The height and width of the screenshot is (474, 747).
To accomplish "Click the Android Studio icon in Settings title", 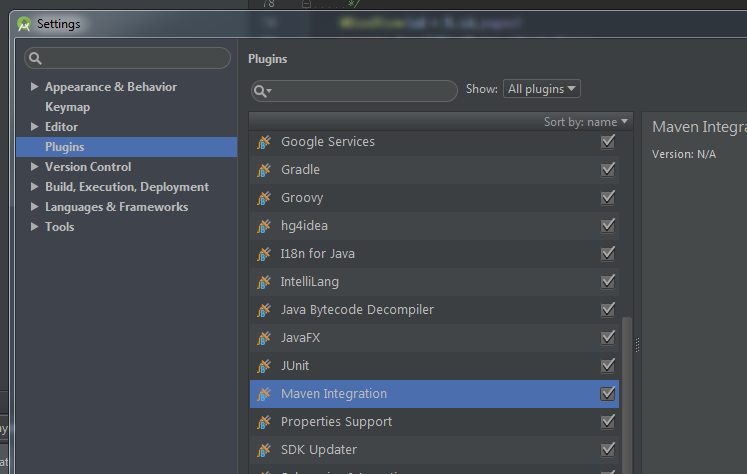I will point(24,24).
